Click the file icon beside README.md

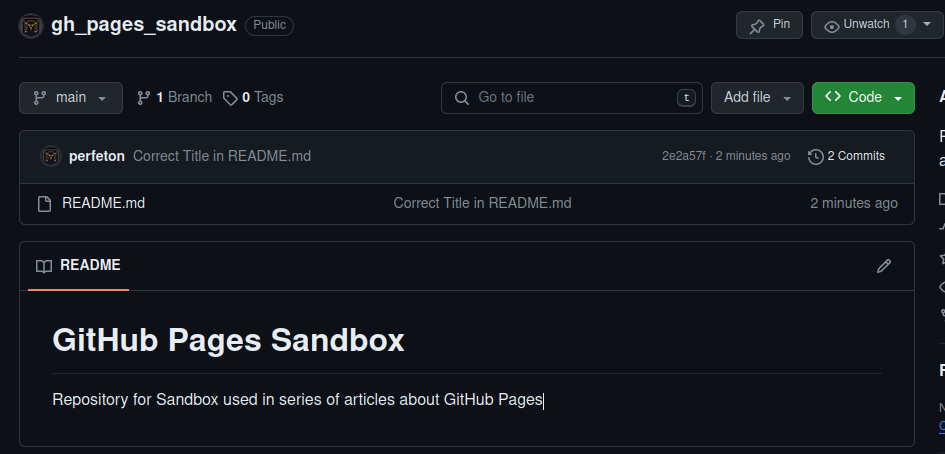(x=45, y=204)
